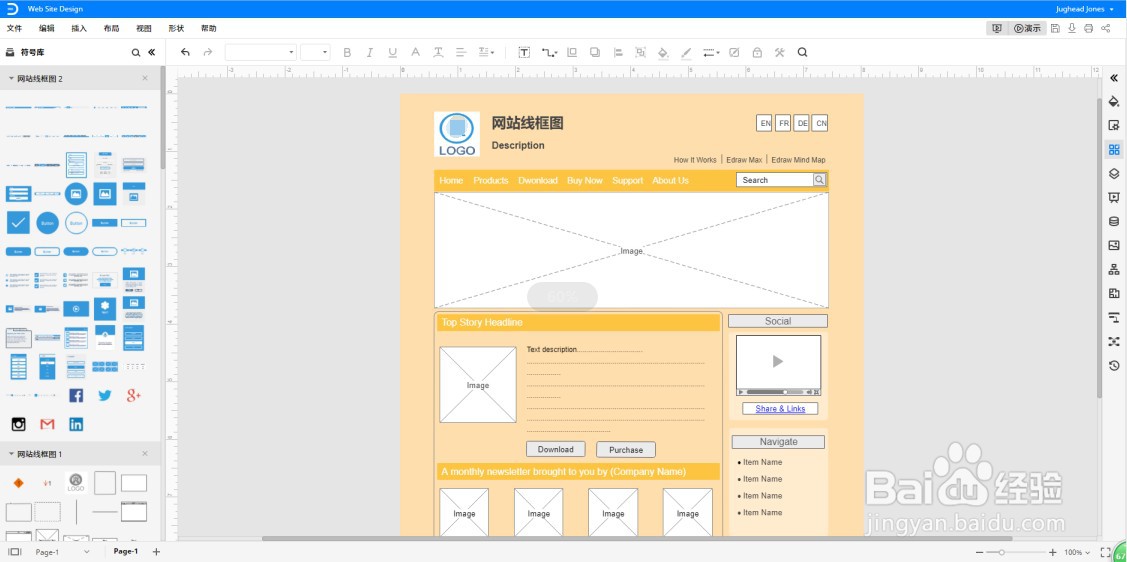Screen dimensions: 1127x562
Task: Select the Google Plus symbol
Action: point(134,395)
